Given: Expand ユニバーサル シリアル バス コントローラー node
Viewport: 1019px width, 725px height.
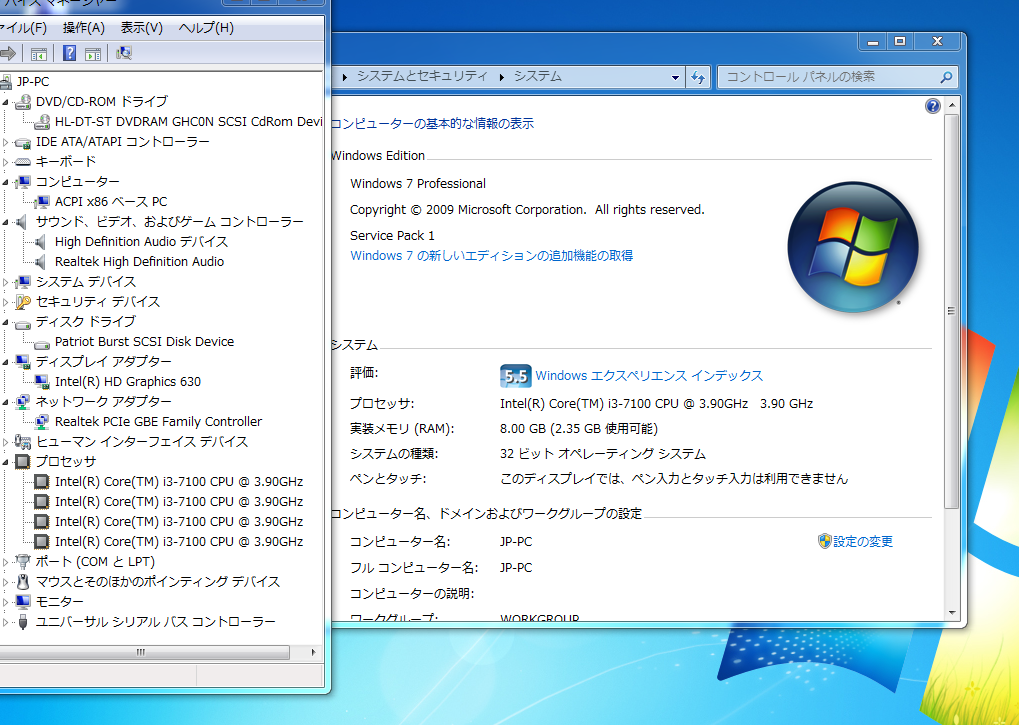Looking at the screenshot, I should (6, 622).
